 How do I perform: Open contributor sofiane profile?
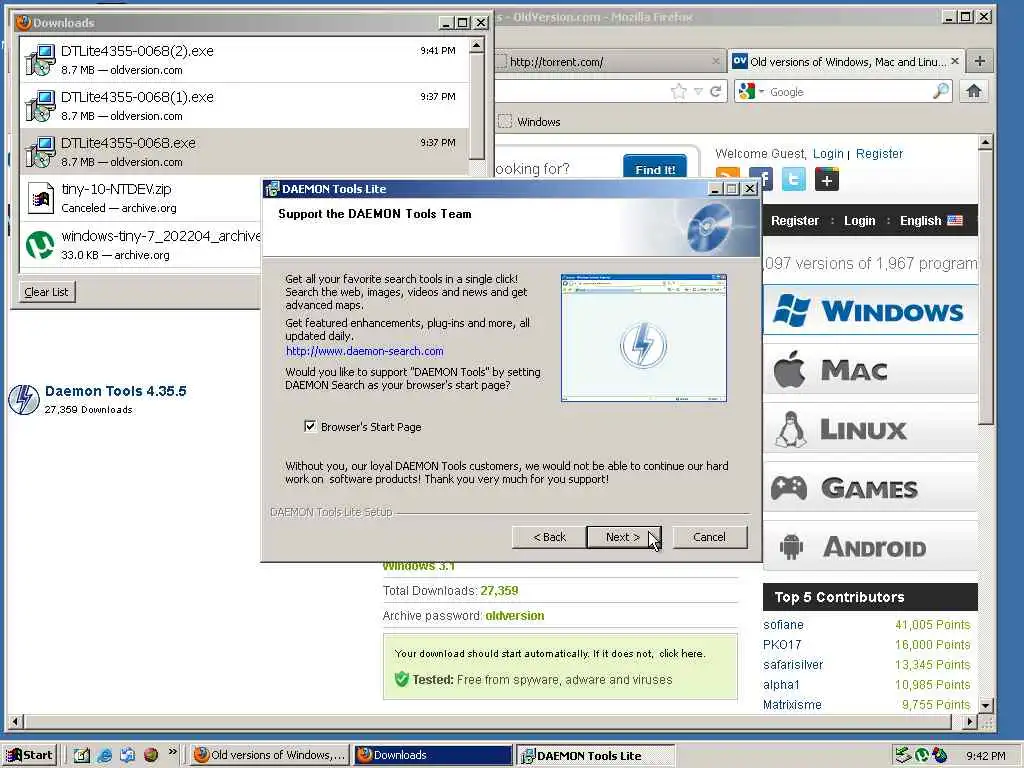783,624
